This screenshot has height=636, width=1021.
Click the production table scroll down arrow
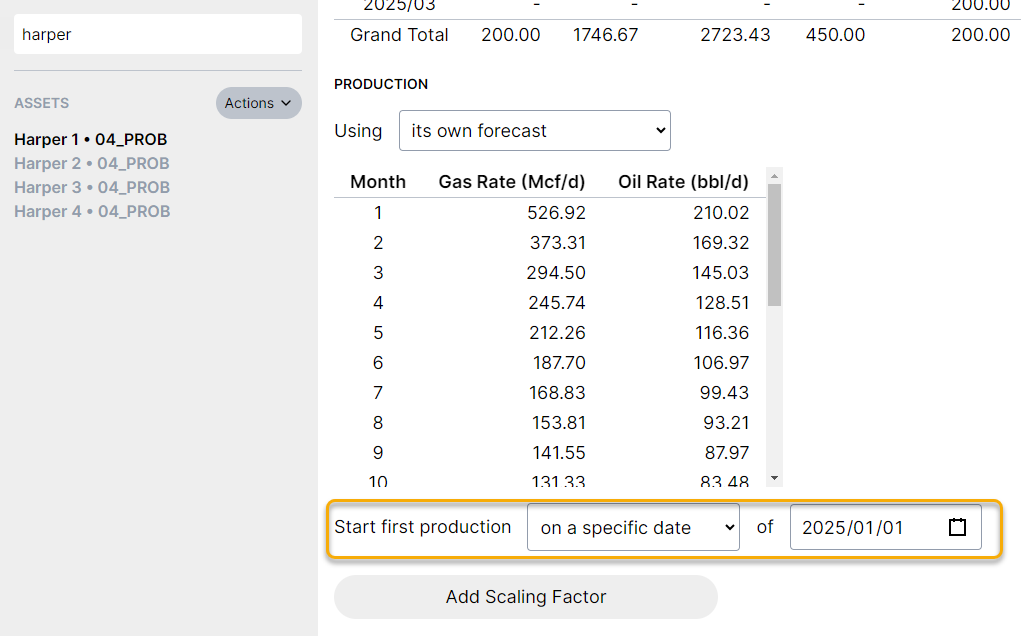click(774, 479)
